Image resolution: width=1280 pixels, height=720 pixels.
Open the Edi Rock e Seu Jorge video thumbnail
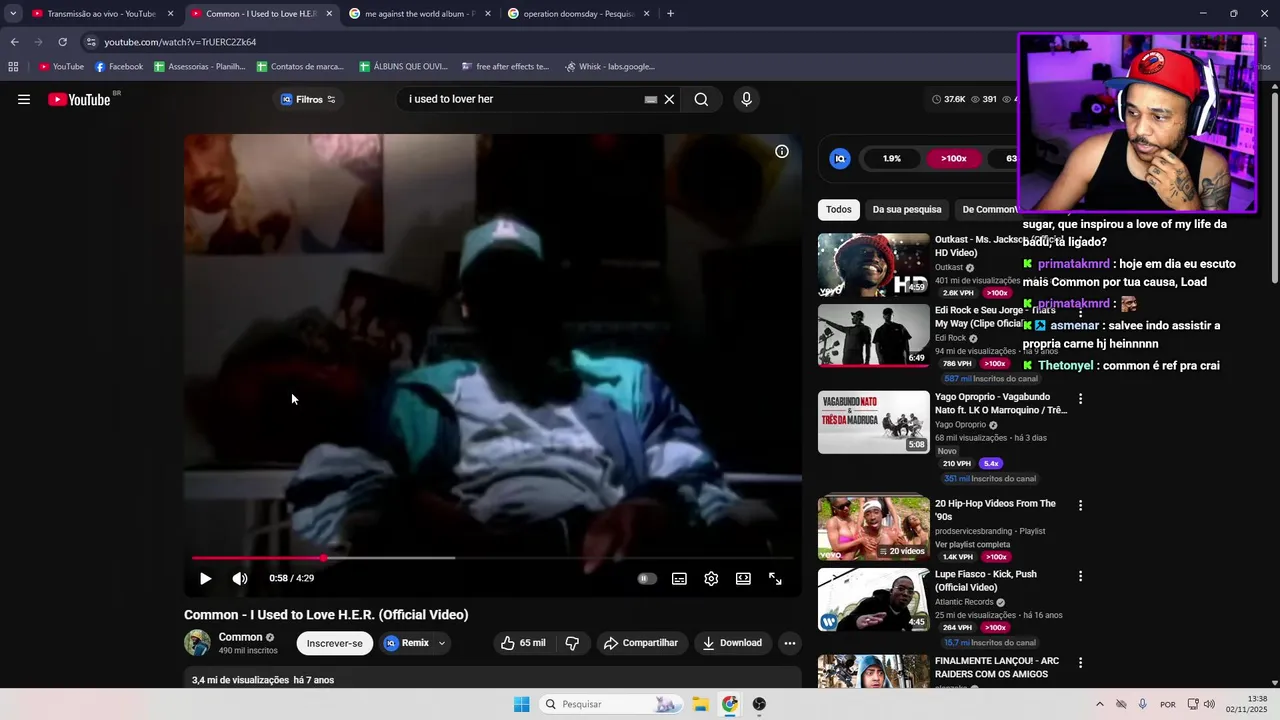[x=874, y=335]
